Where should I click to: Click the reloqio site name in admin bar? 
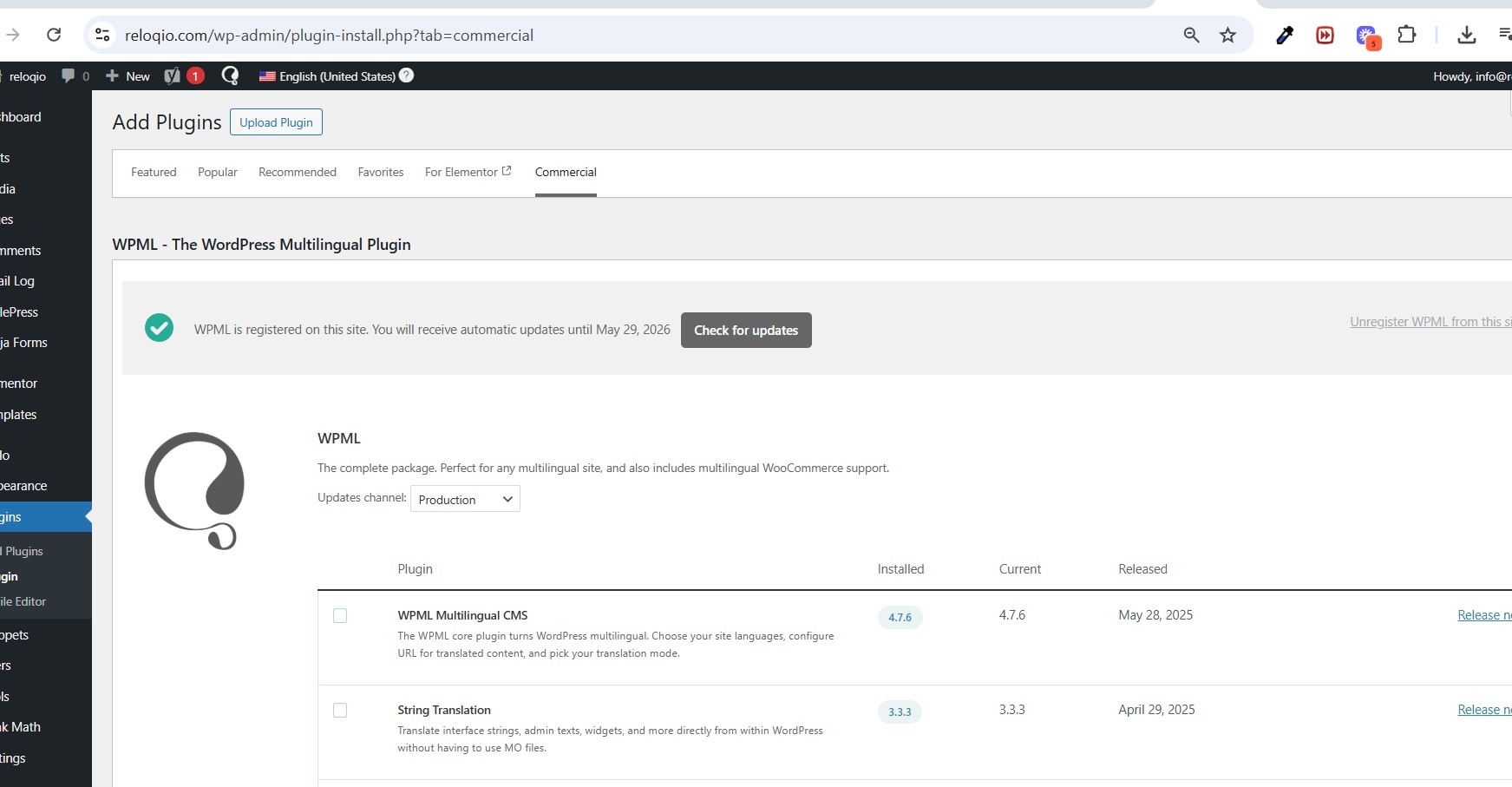point(27,76)
